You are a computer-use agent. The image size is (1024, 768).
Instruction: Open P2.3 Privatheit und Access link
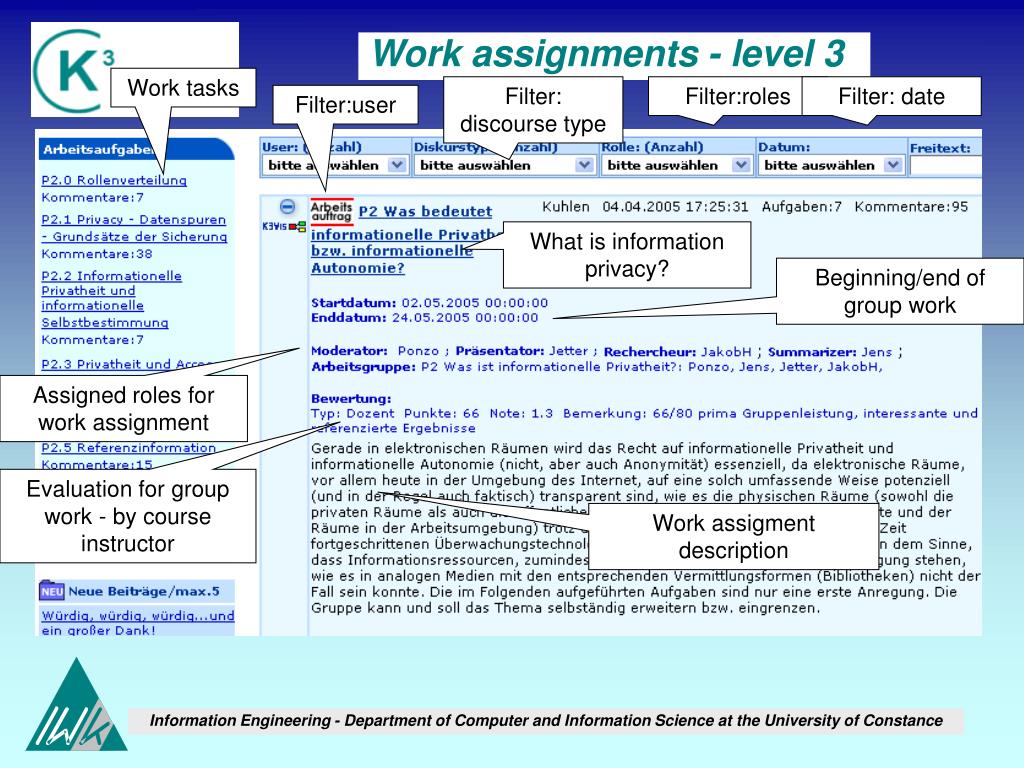pos(127,364)
